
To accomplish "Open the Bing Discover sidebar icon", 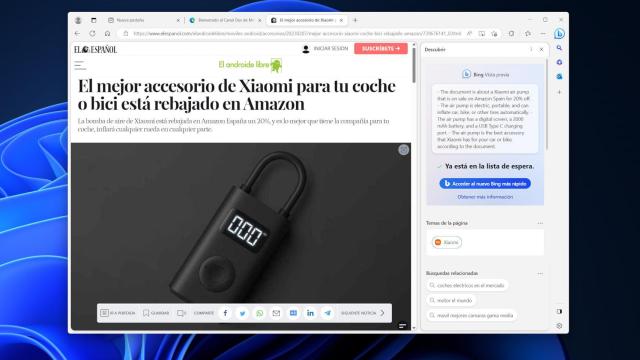I will tap(559, 33).
